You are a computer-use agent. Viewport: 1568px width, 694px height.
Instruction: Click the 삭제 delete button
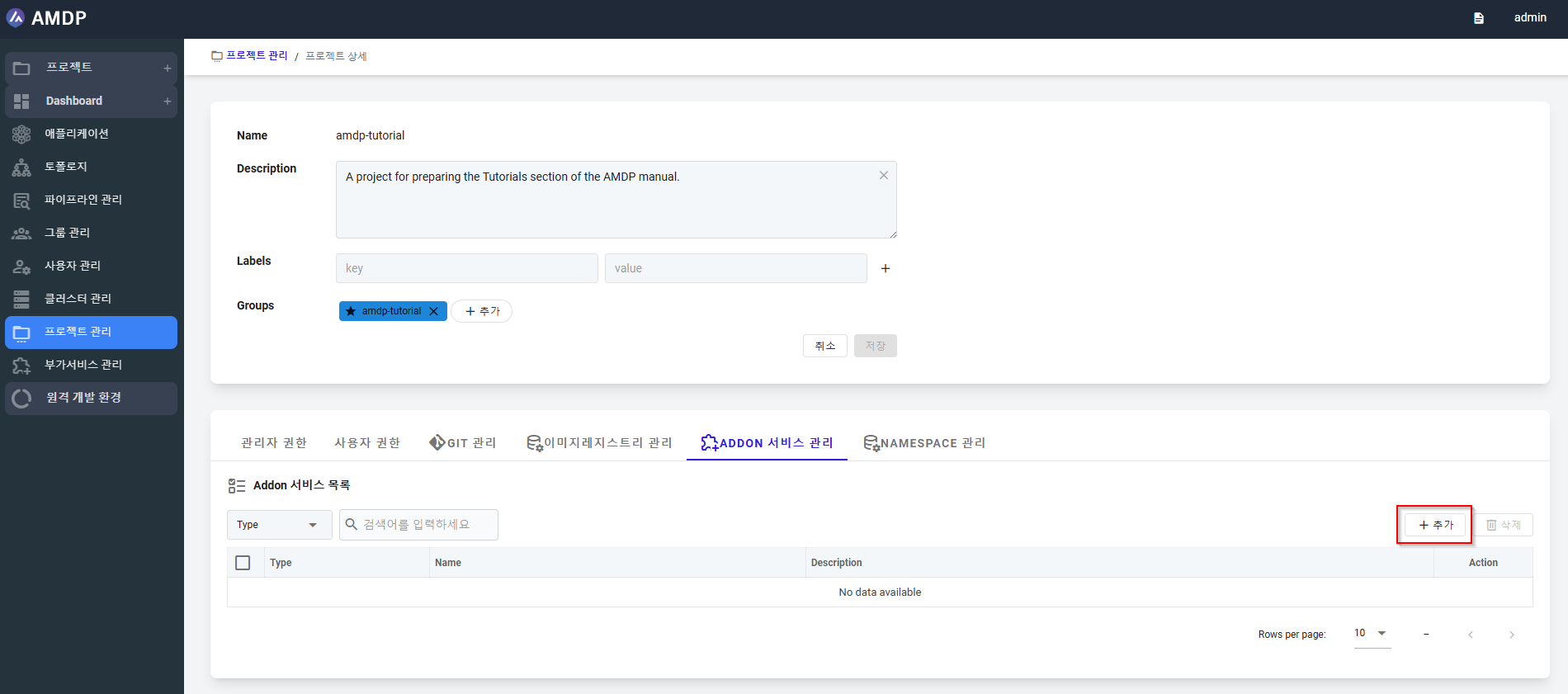[x=1504, y=525]
